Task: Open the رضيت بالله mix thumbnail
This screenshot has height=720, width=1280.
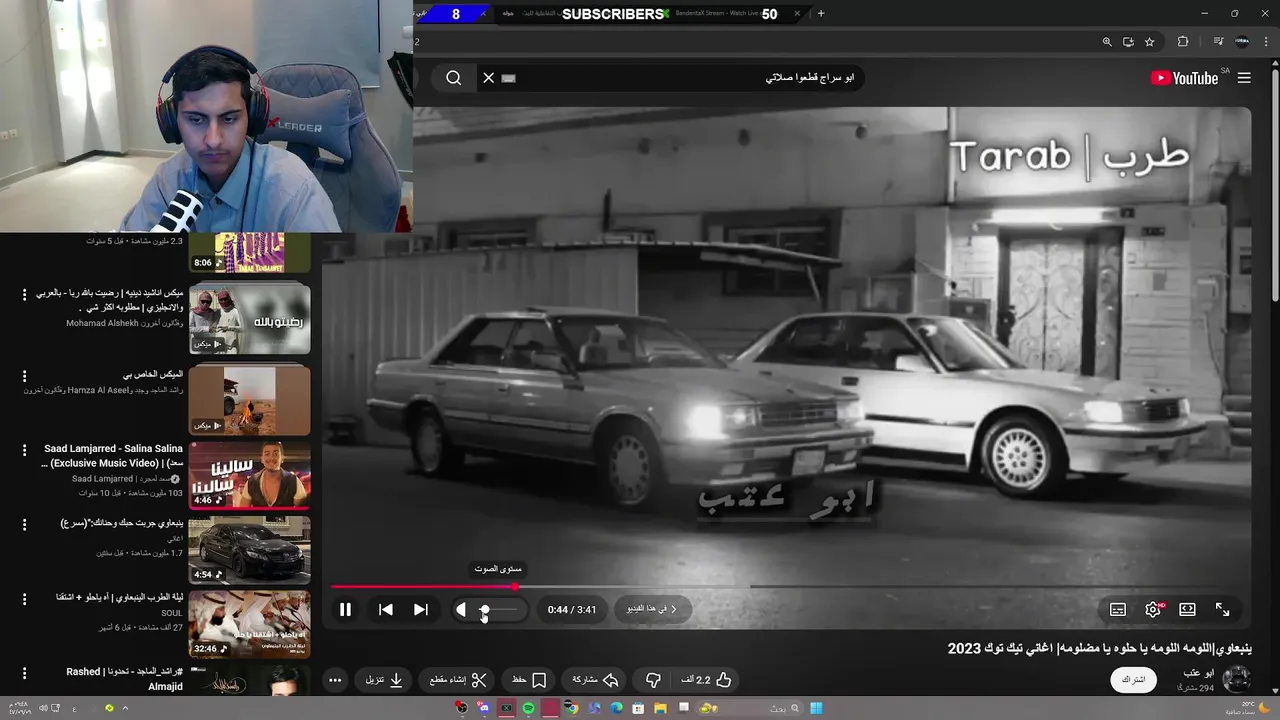Action: pyautogui.click(x=250, y=319)
